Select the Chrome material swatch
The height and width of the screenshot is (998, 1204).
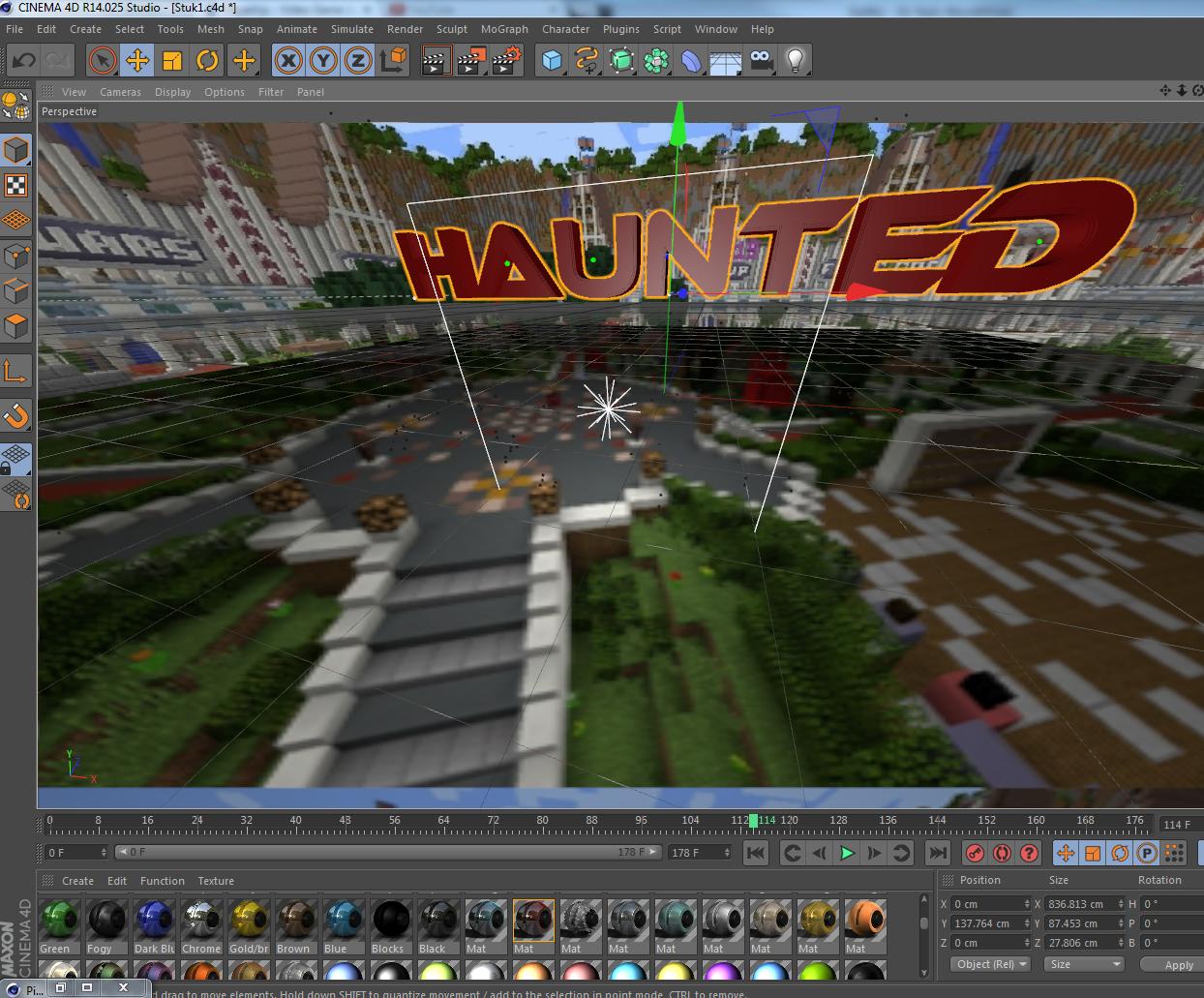(x=201, y=920)
